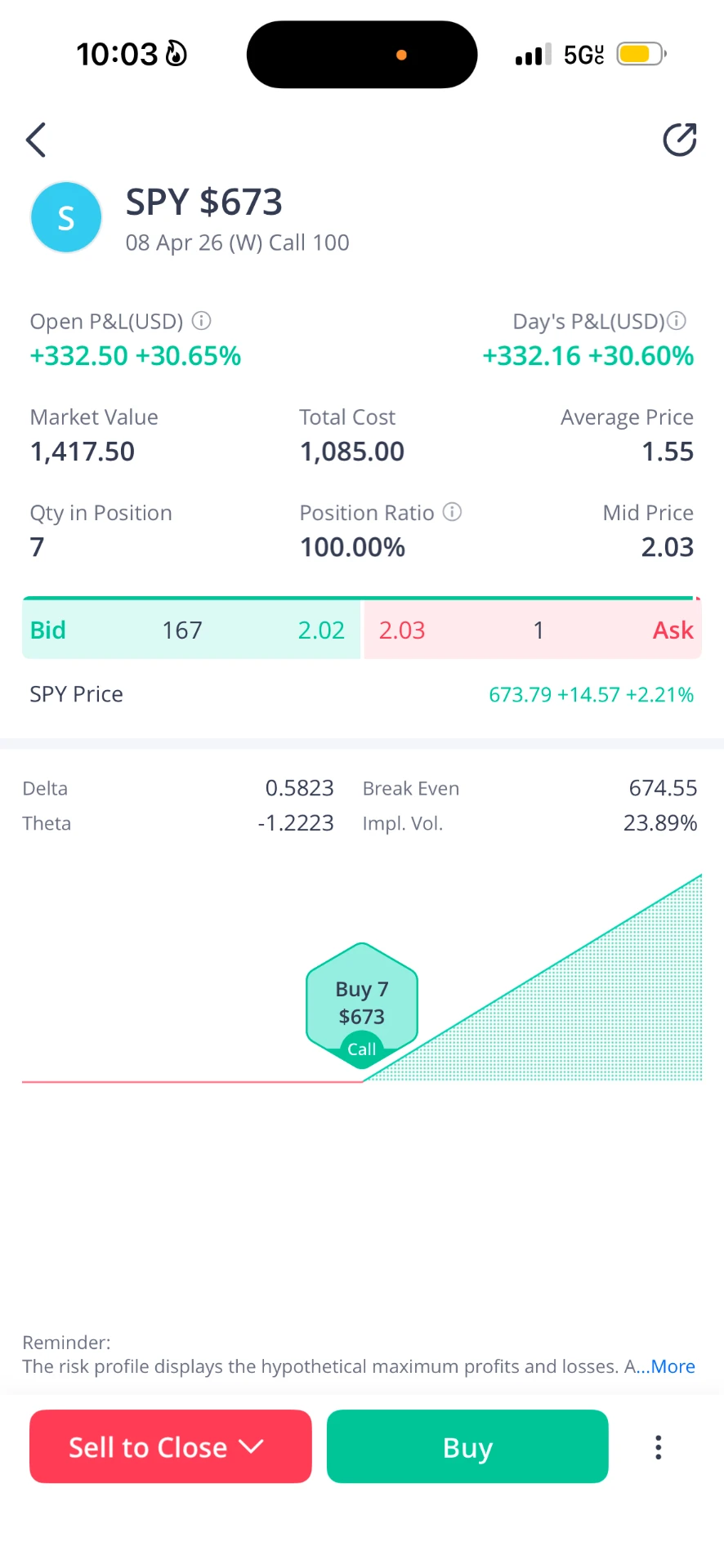Screen dimensions: 724x1568
Task: Open info icon beside Day's P&L(USD)
Action: [x=677, y=321]
